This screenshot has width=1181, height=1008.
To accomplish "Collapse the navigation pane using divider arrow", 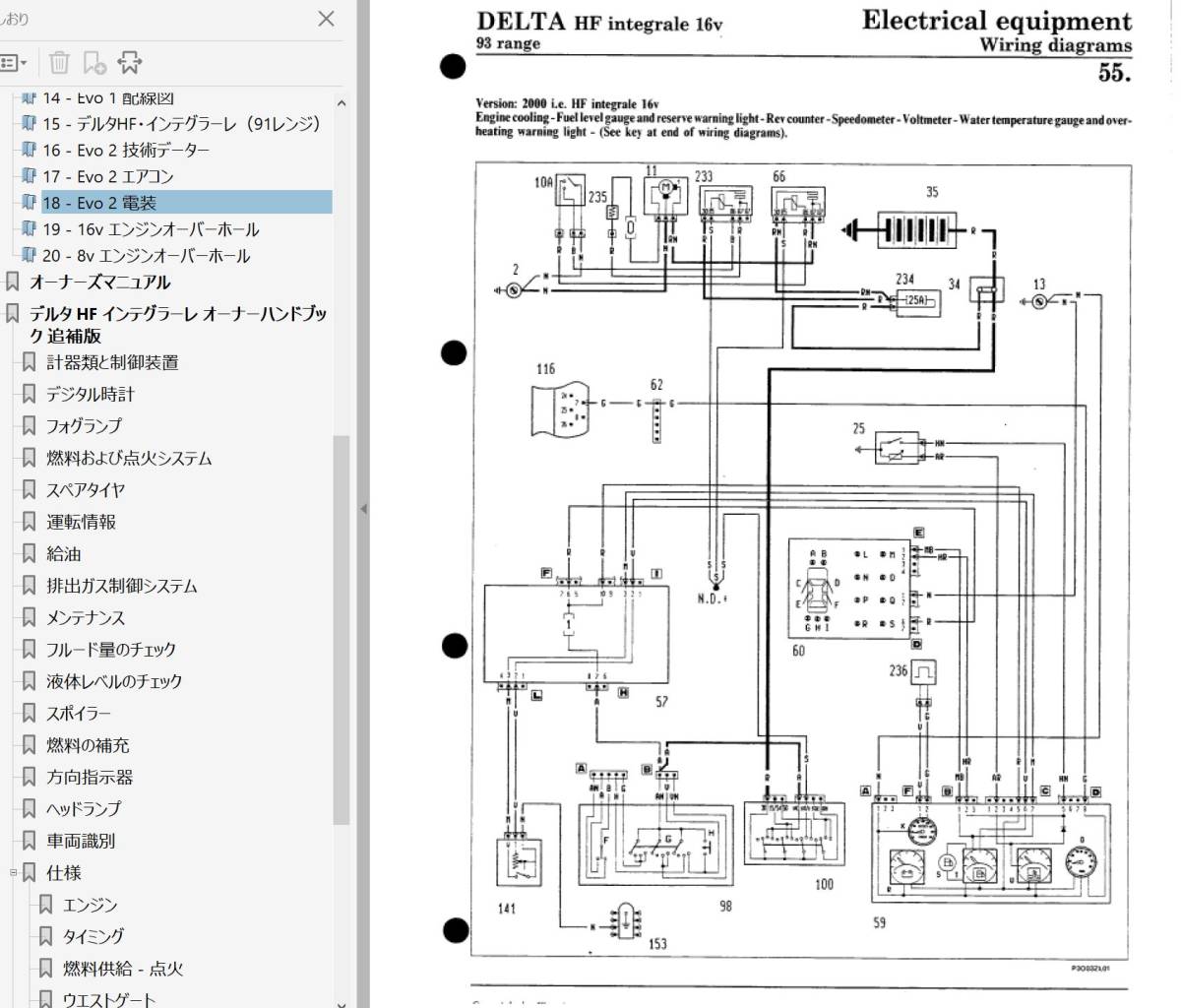I will (x=362, y=509).
